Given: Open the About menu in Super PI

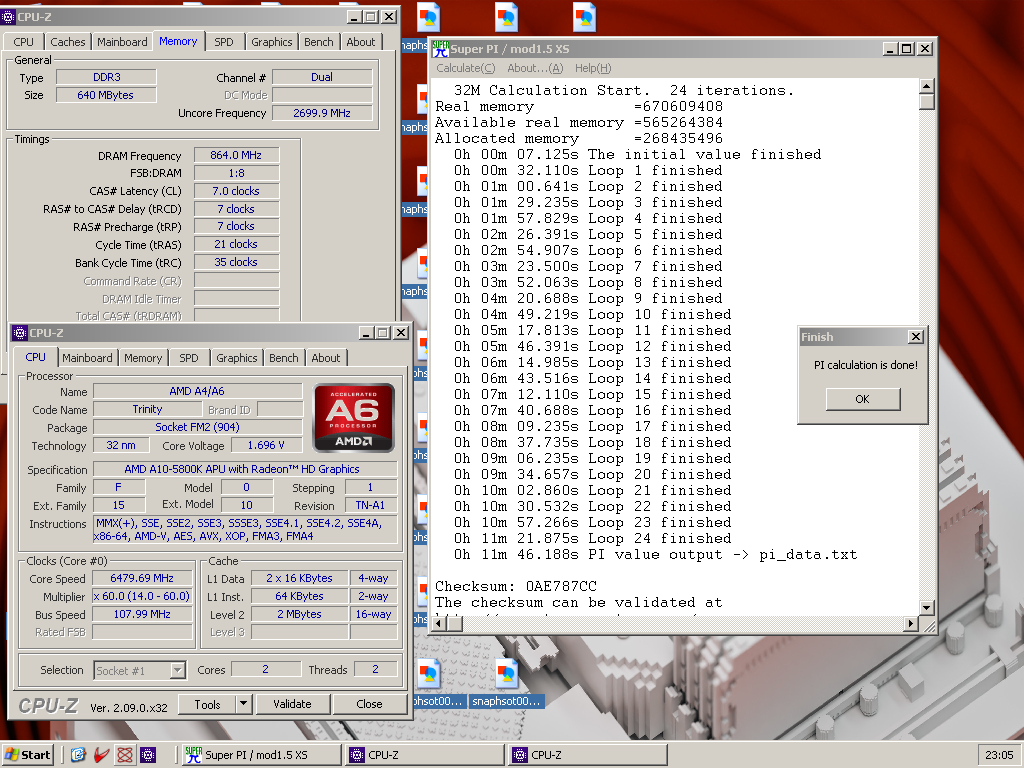Looking at the screenshot, I should tap(535, 68).
